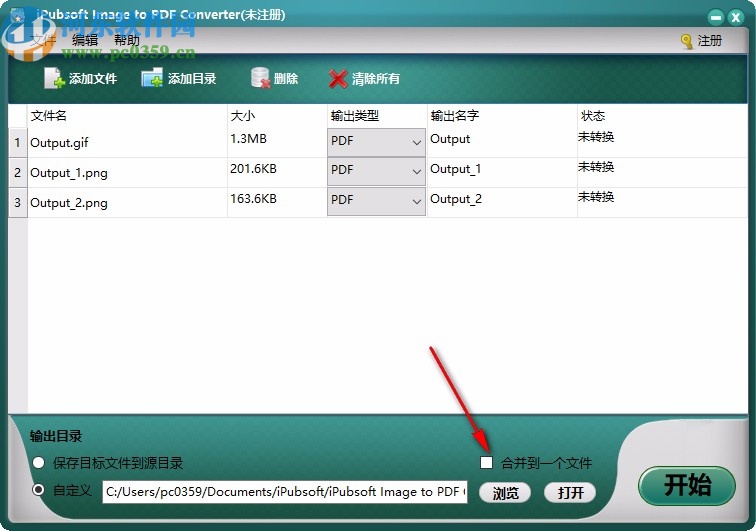Minimize the iPubsoft converter window
This screenshot has height=531, width=756.
coord(716,18)
